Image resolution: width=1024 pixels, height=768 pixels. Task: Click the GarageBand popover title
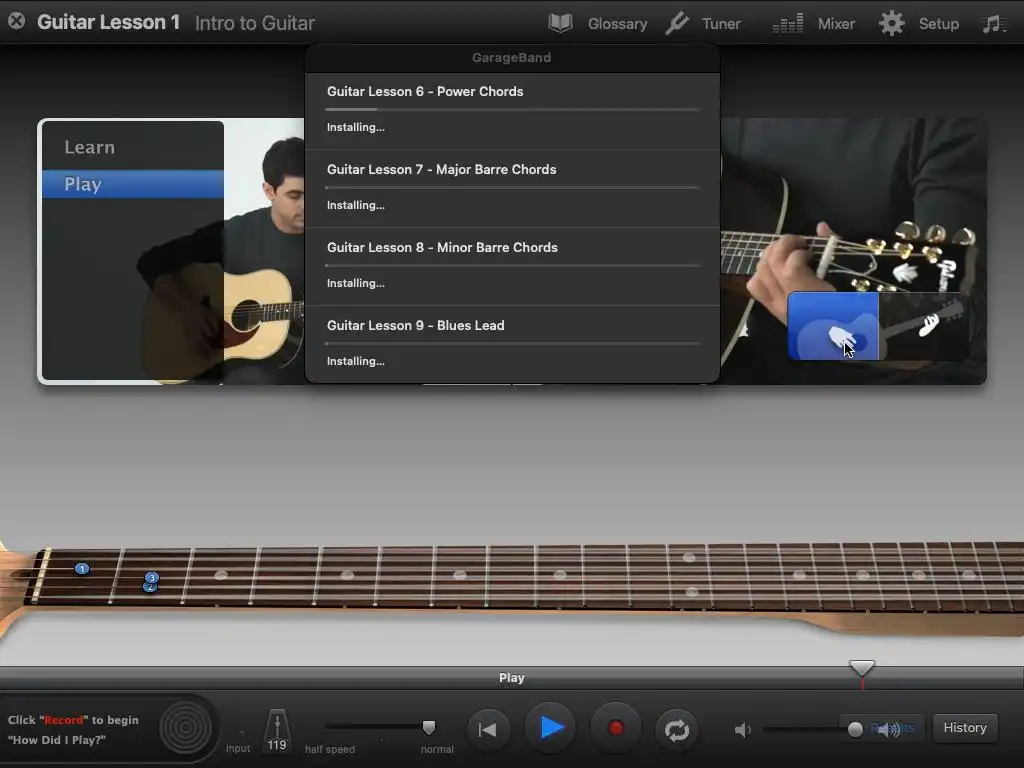point(511,57)
